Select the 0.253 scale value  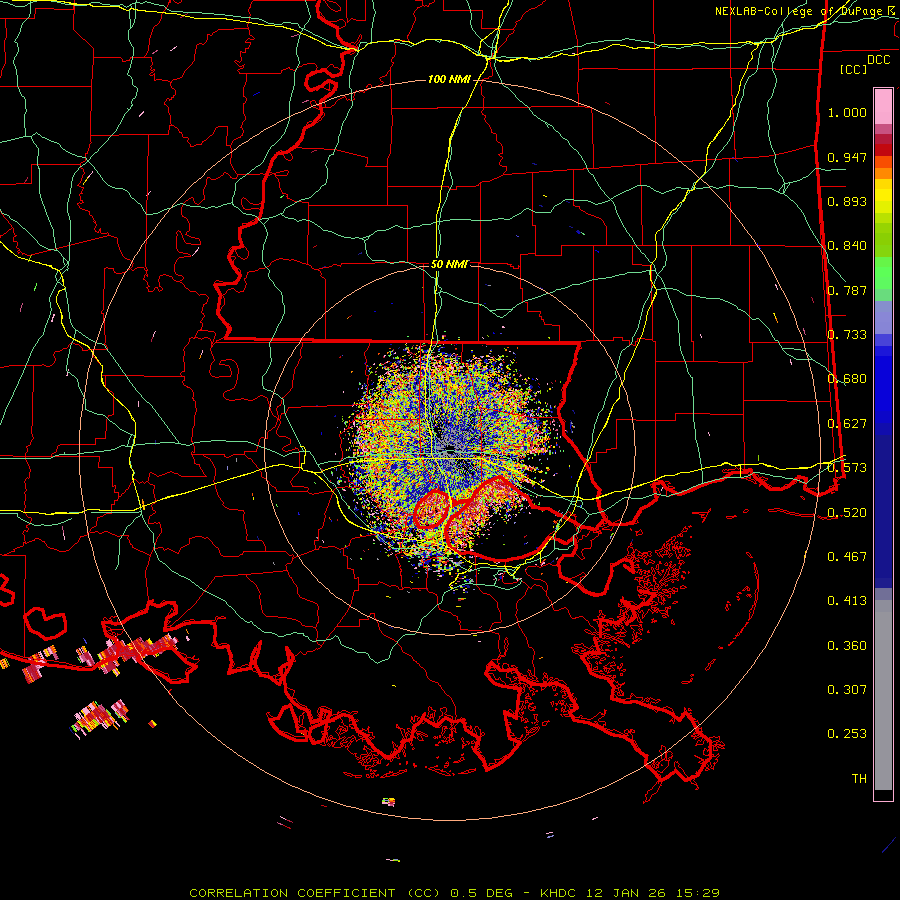847,734
